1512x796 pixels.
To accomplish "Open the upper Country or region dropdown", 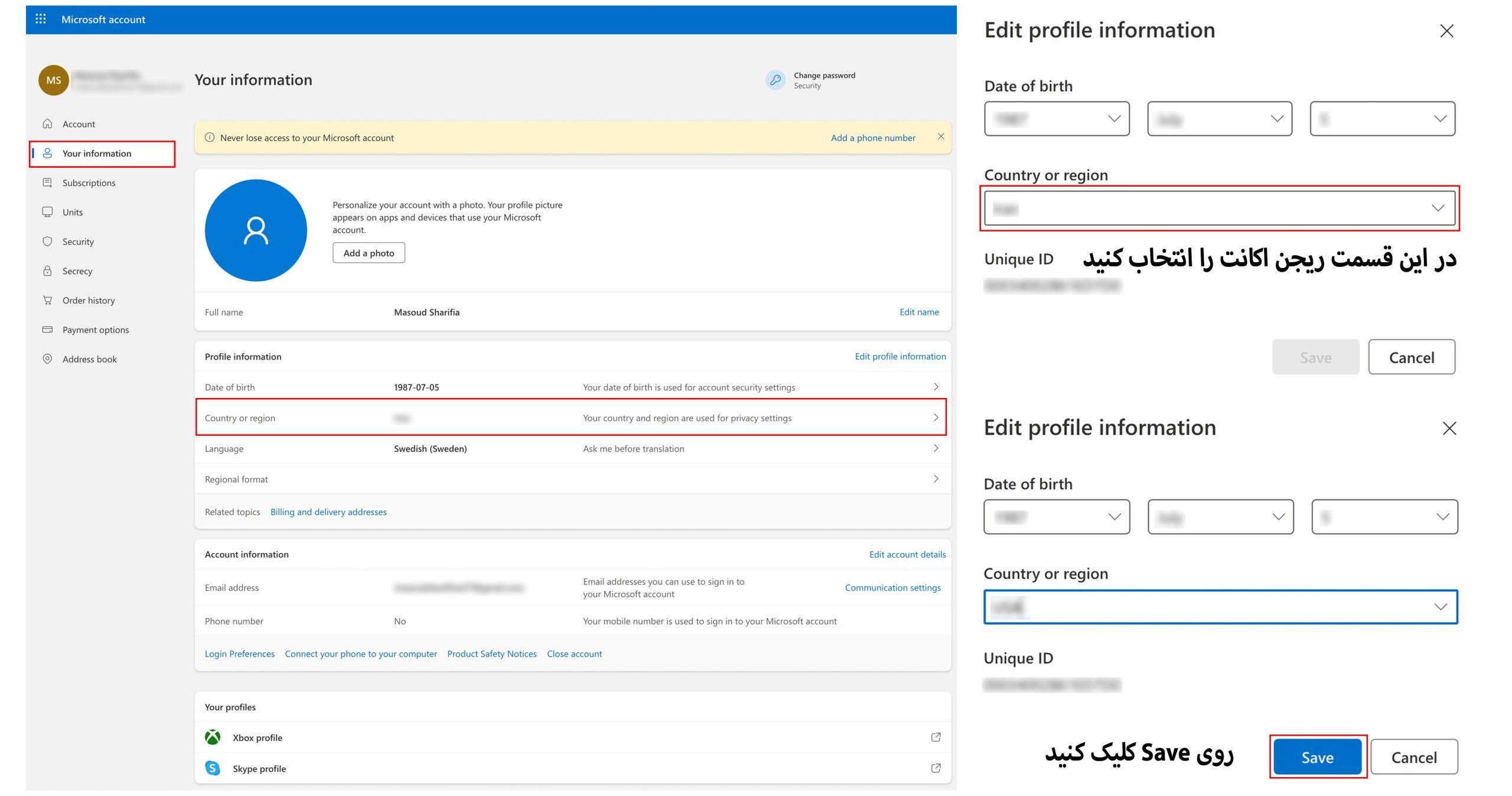I will (x=1220, y=208).
